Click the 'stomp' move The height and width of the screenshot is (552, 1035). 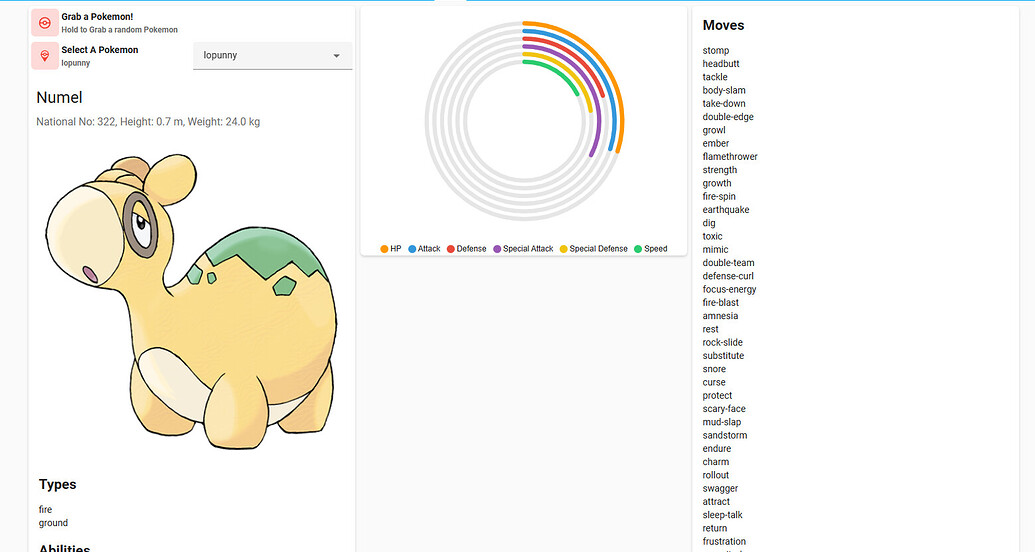coord(716,50)
